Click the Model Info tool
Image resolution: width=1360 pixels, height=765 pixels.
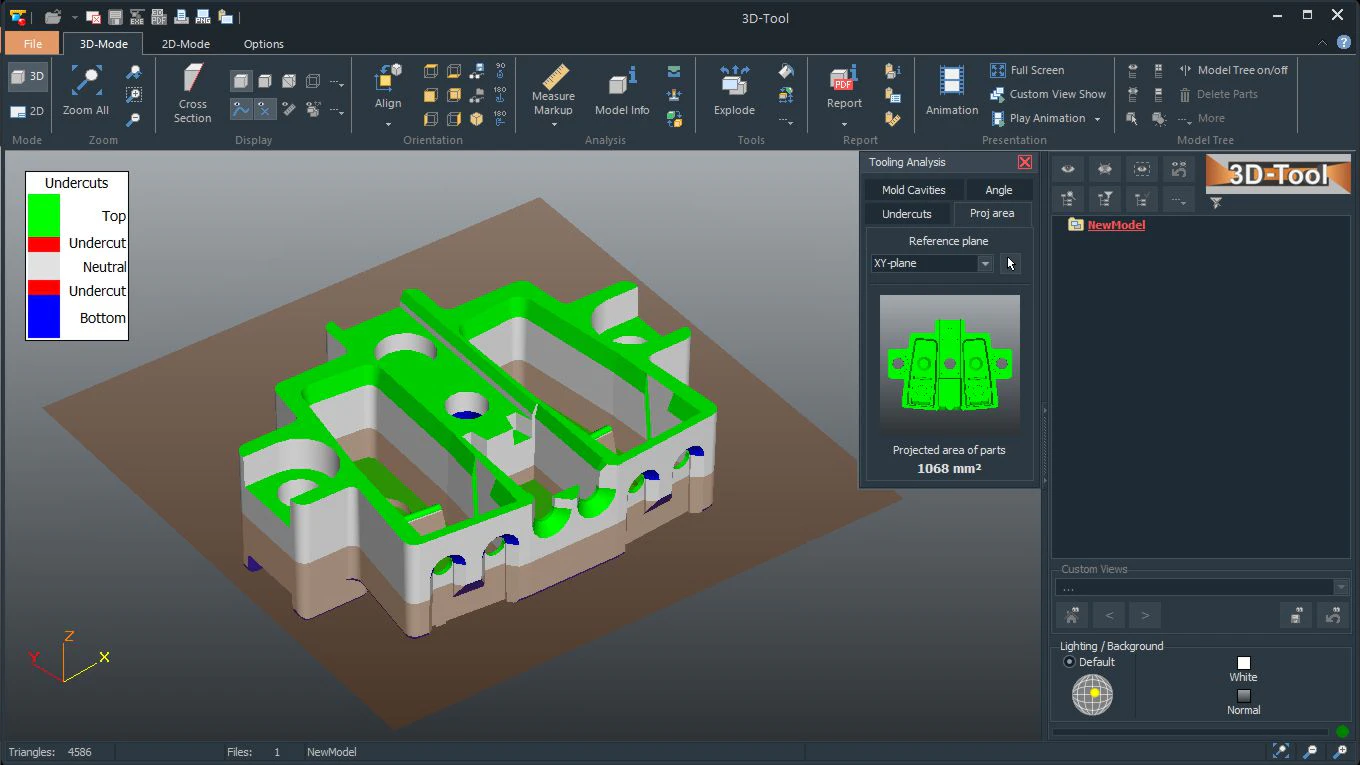coord(621,90)
